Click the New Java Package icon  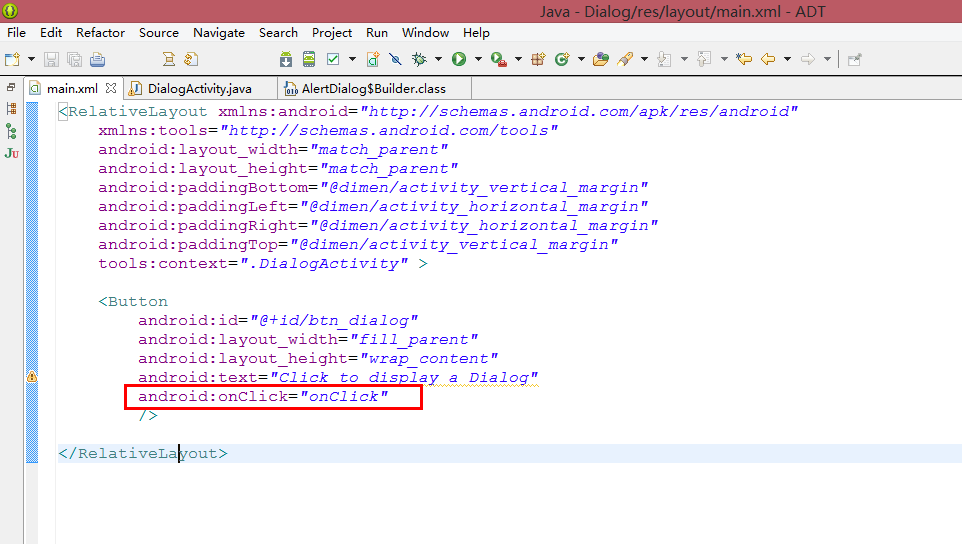pos(539,59)
